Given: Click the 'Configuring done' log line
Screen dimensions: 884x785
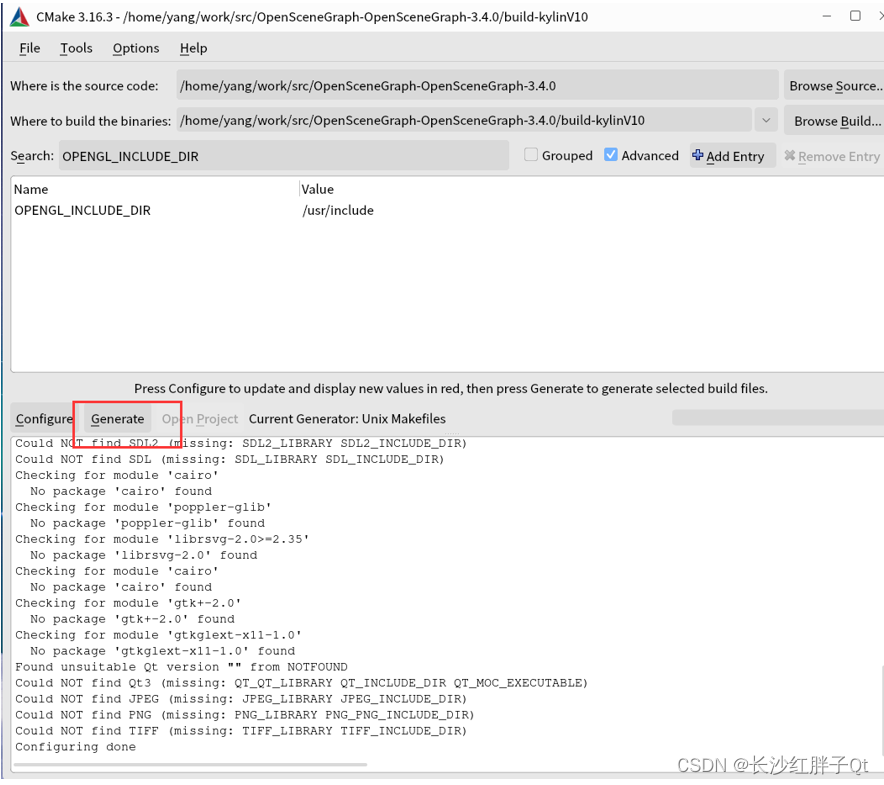Looking at the screenshot, I should [76, 747].
